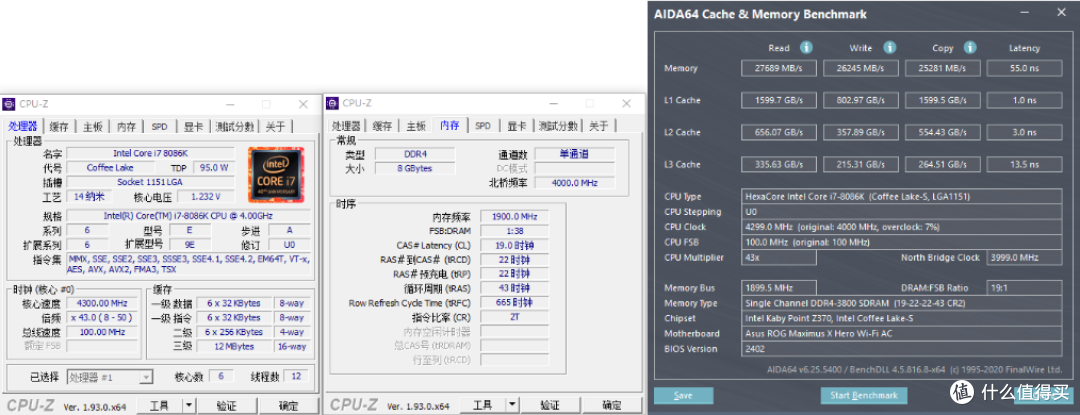Open 测试分数 tab in the processor-page CPU-Z window

click(x=233, y=127)
